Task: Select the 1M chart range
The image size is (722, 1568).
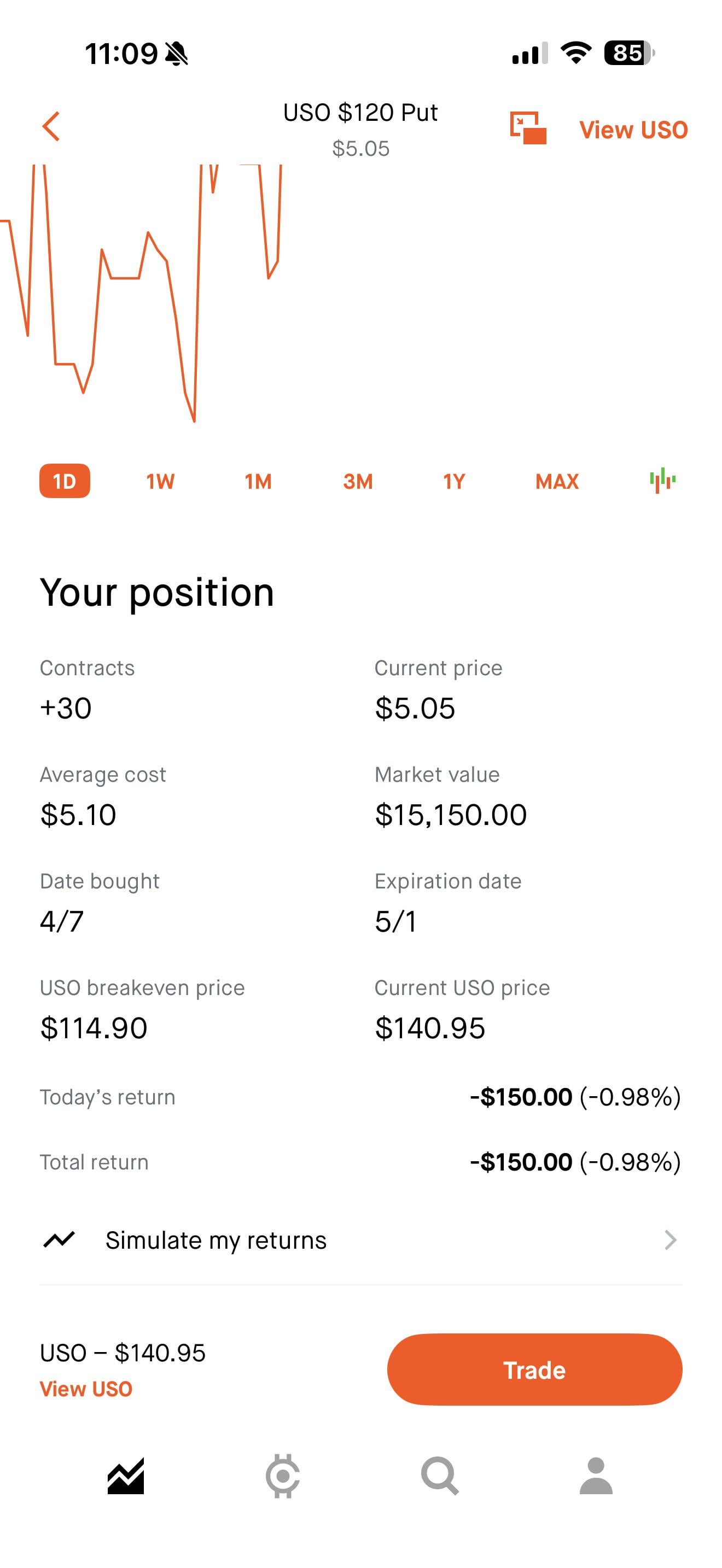Action: [x=258, y=482]
